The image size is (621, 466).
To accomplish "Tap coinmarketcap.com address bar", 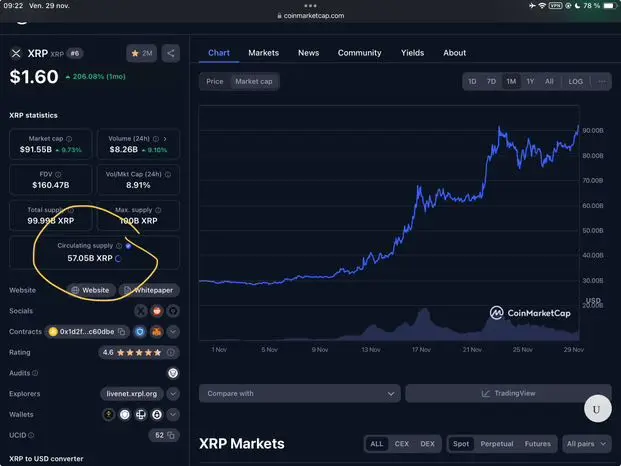I will point(310,16).
